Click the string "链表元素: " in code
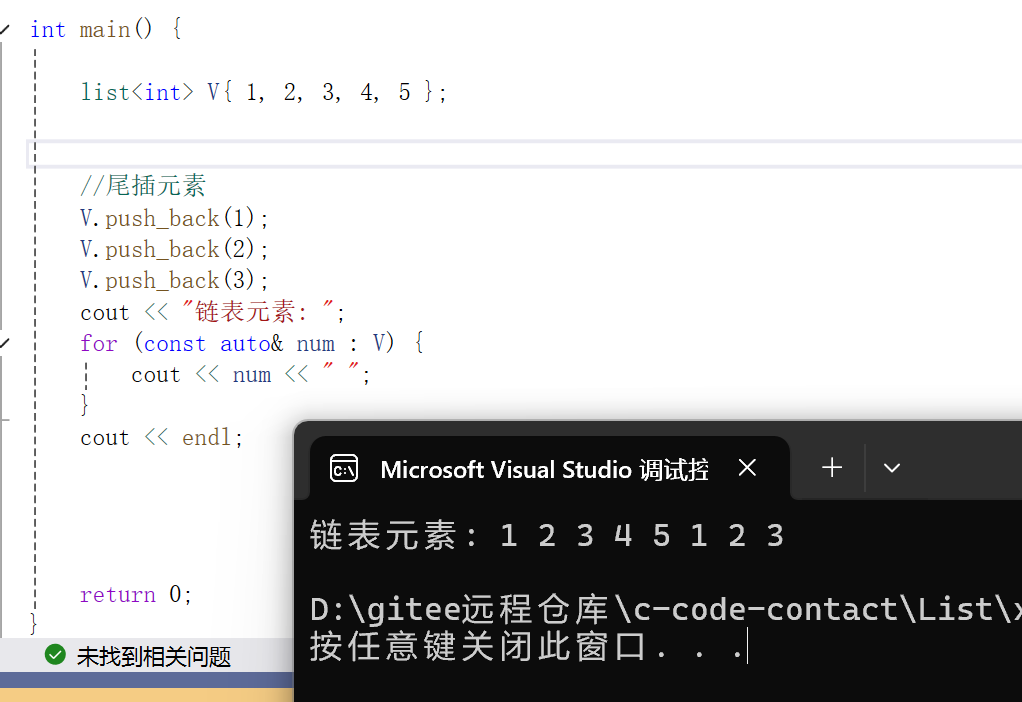 click(258, 312)
